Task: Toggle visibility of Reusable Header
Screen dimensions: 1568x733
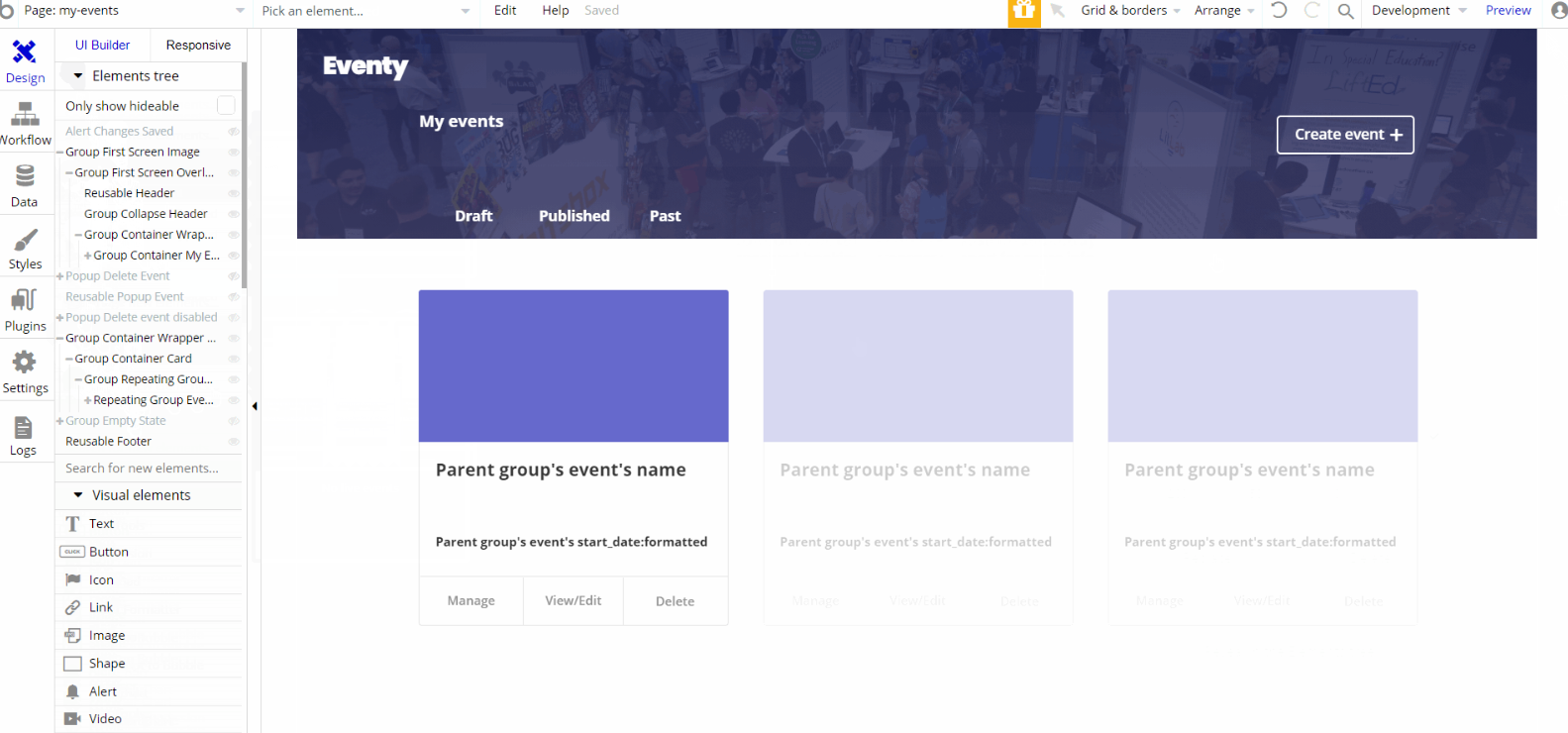Action: [234, 194]
